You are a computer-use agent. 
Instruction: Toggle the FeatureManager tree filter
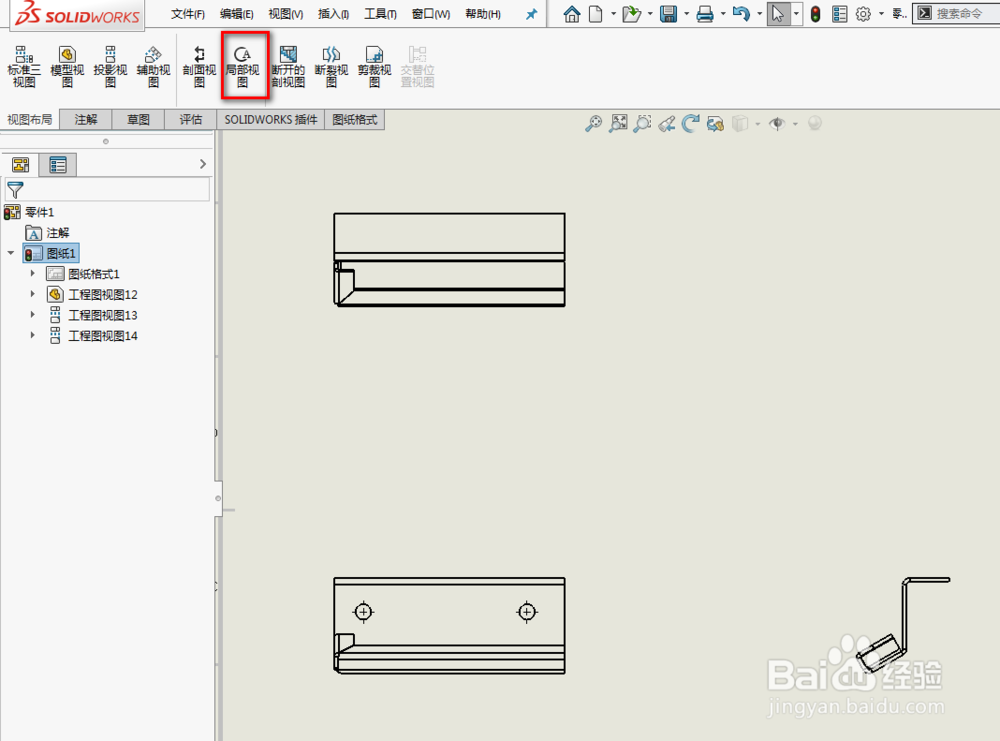pyautogui.click(x=15, y=190)
